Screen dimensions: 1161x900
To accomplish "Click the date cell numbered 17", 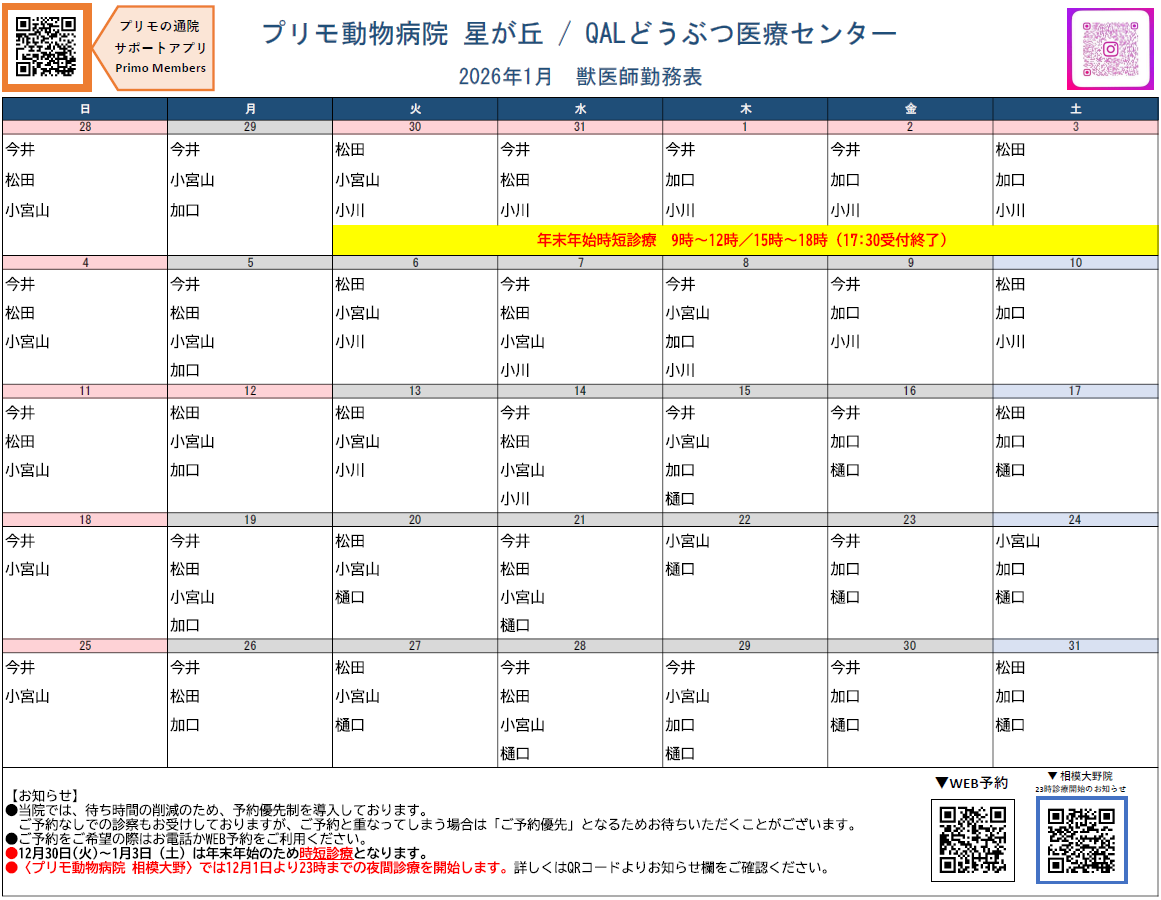I will click(1075, 391).
